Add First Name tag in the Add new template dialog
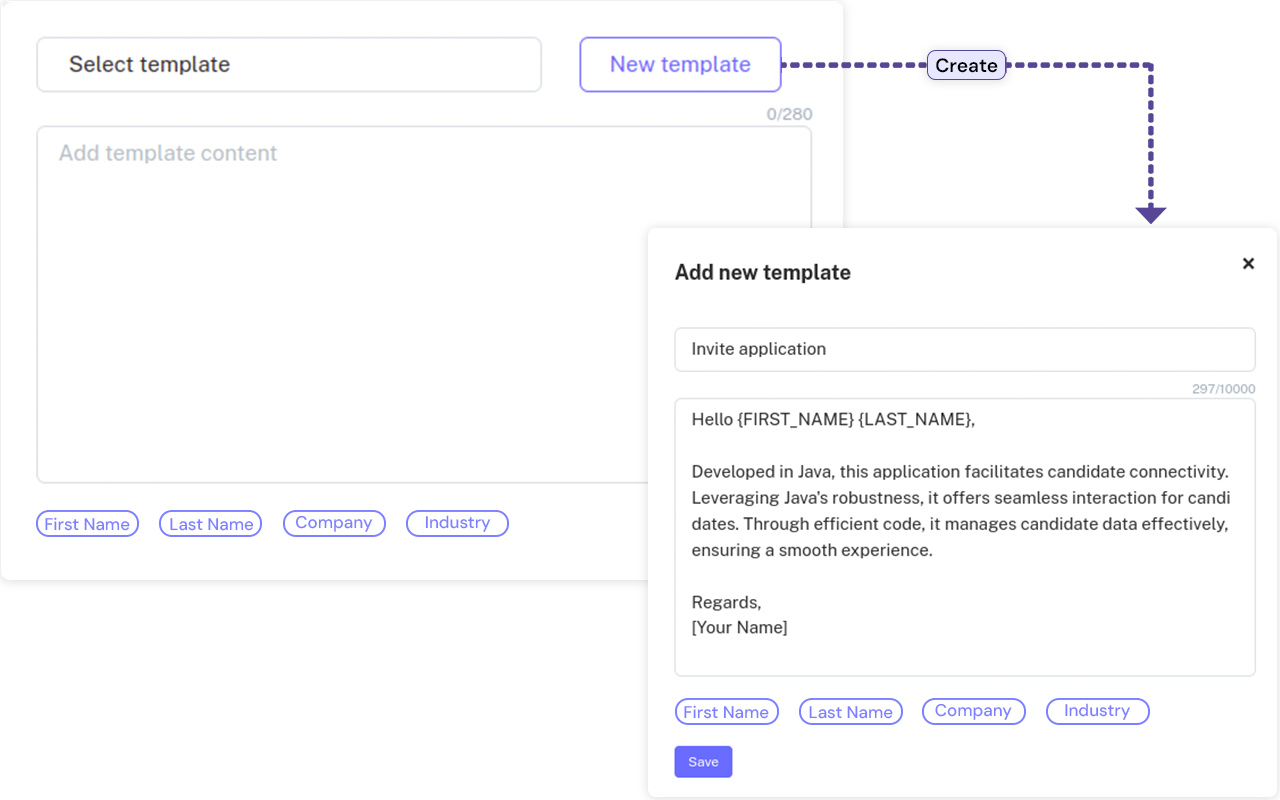The height and width of the screenshot is (800, 1280). [726, 712]
